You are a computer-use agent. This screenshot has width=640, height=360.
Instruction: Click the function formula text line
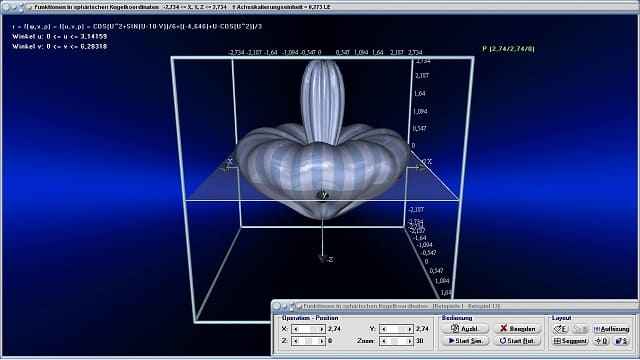click(137, 27)
